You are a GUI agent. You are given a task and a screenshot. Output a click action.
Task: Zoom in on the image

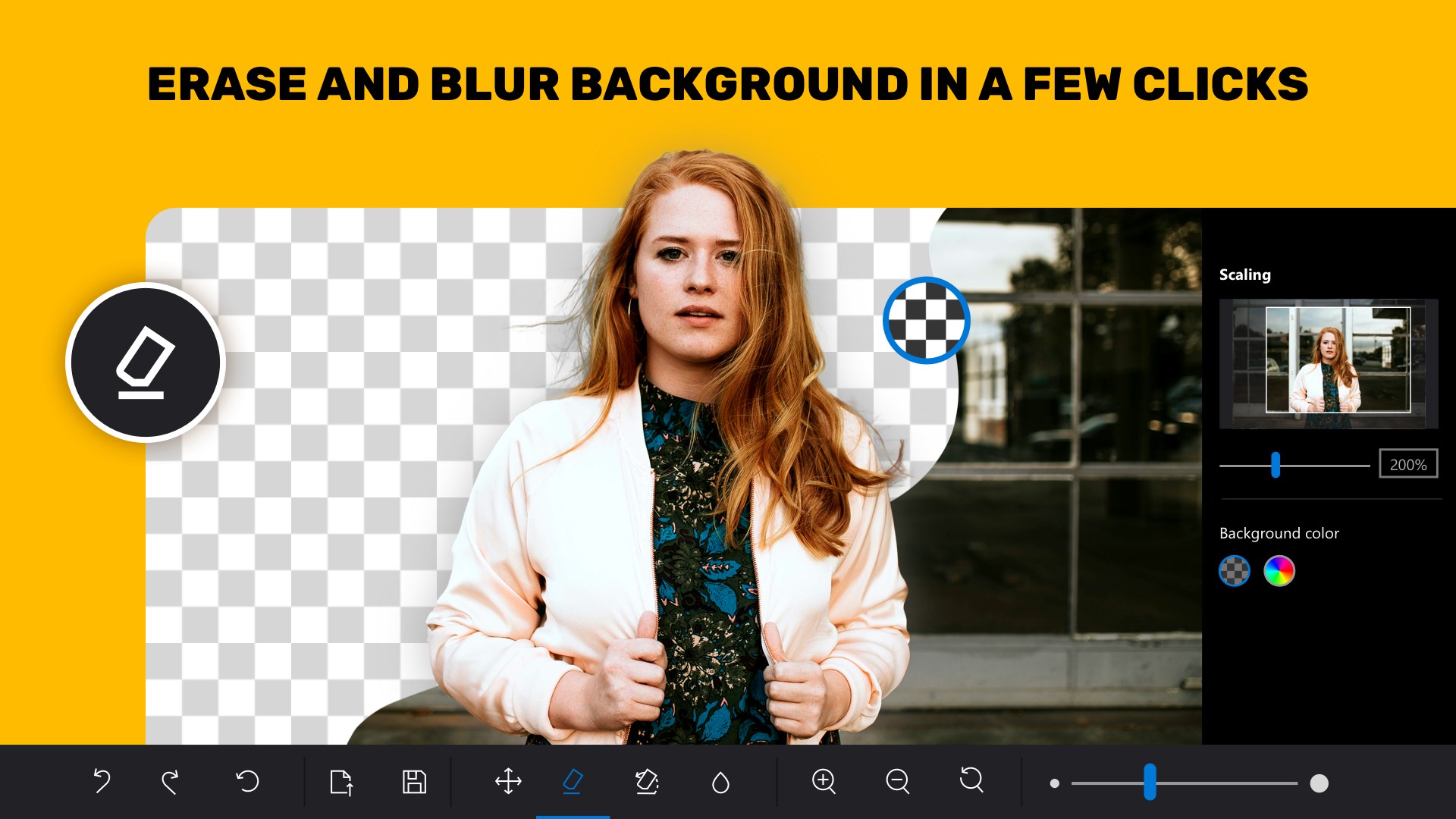pos(825,781)
